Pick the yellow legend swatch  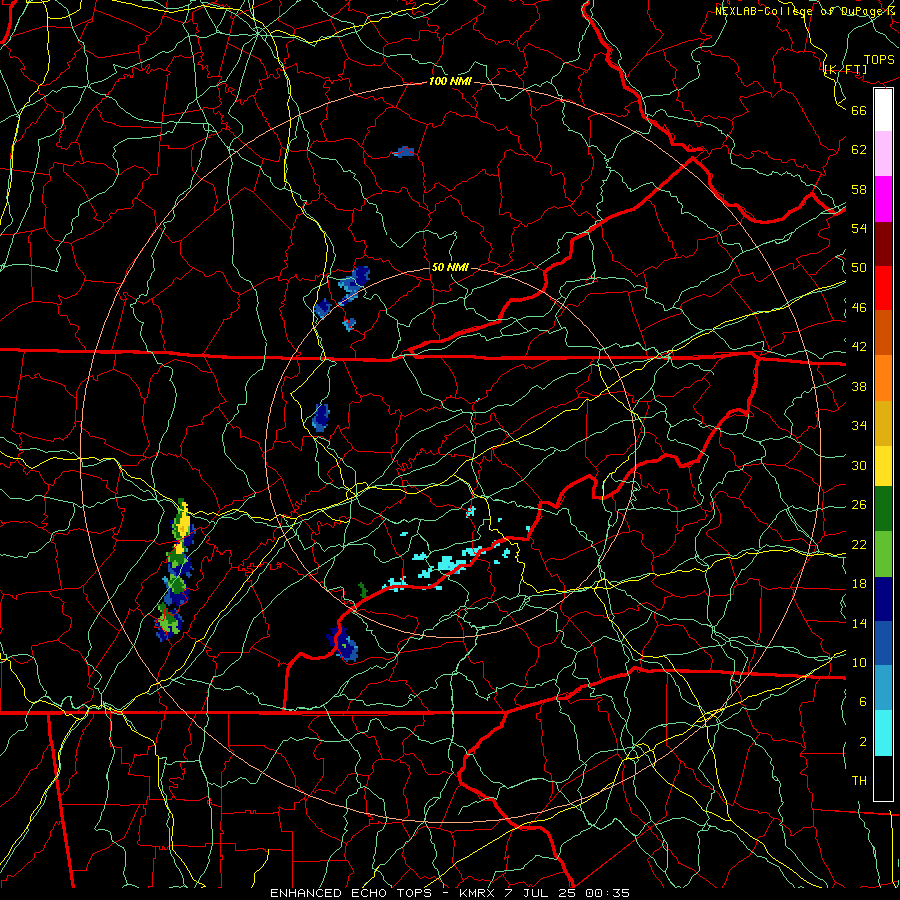click(883, 466)
